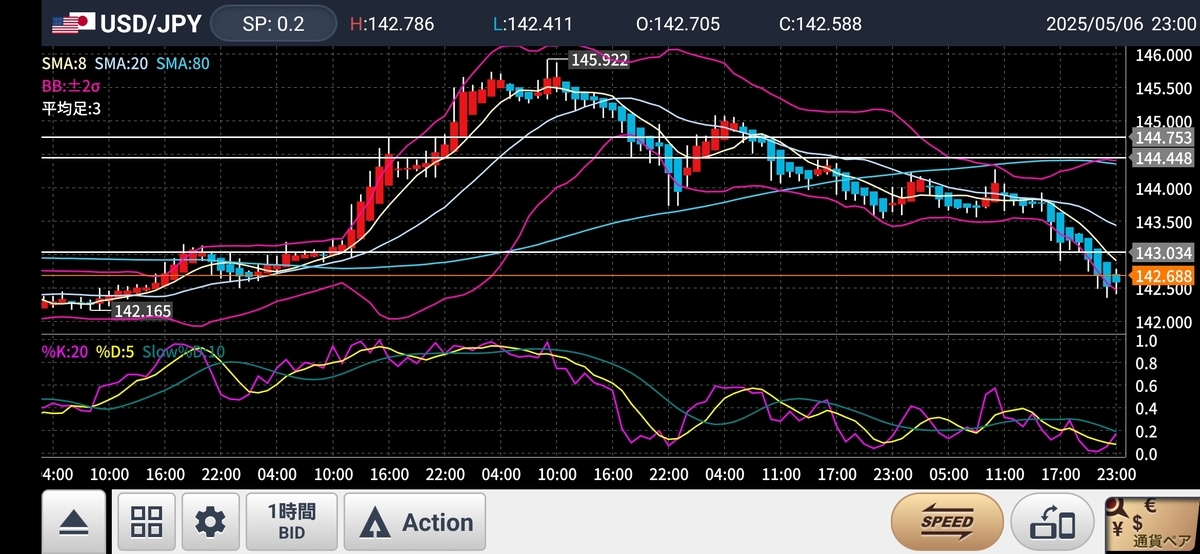The width and height of the screenshot is (1200, 554).
Task: Tap the 146.000 price axis label
Action: [x=1165, y=55]
